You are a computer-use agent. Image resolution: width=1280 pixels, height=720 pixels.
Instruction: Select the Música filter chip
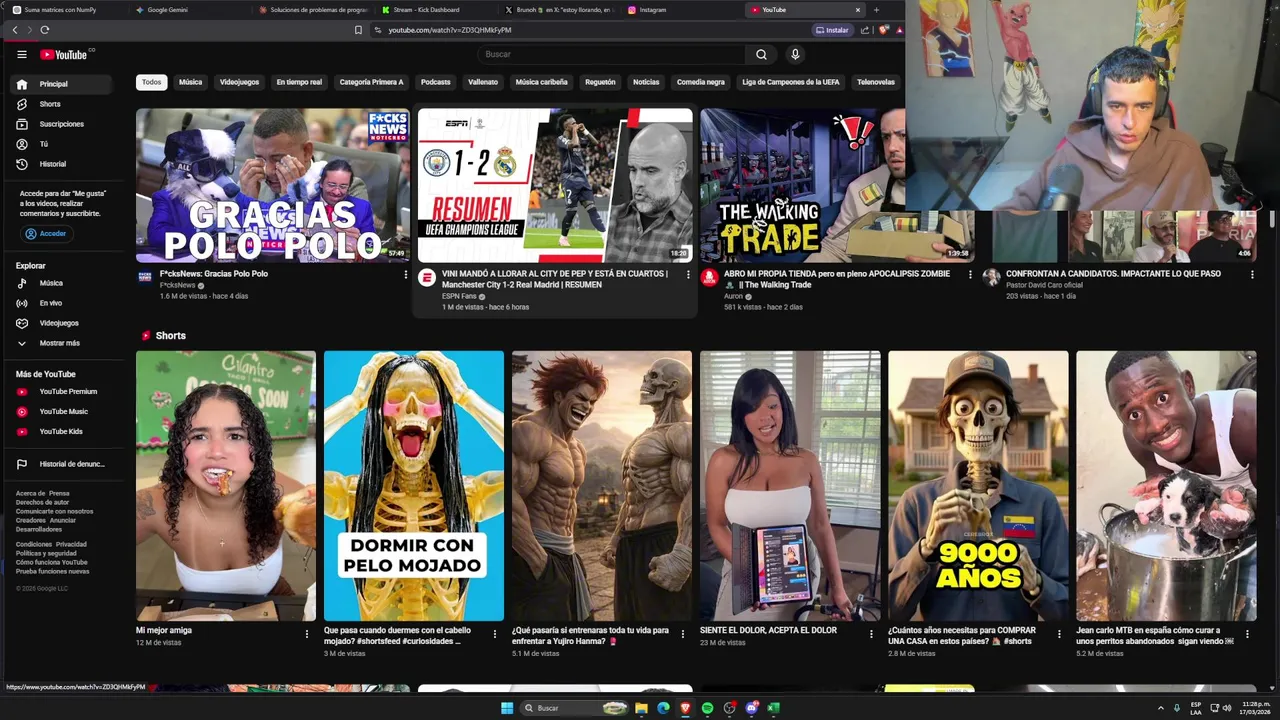[190, 82]
